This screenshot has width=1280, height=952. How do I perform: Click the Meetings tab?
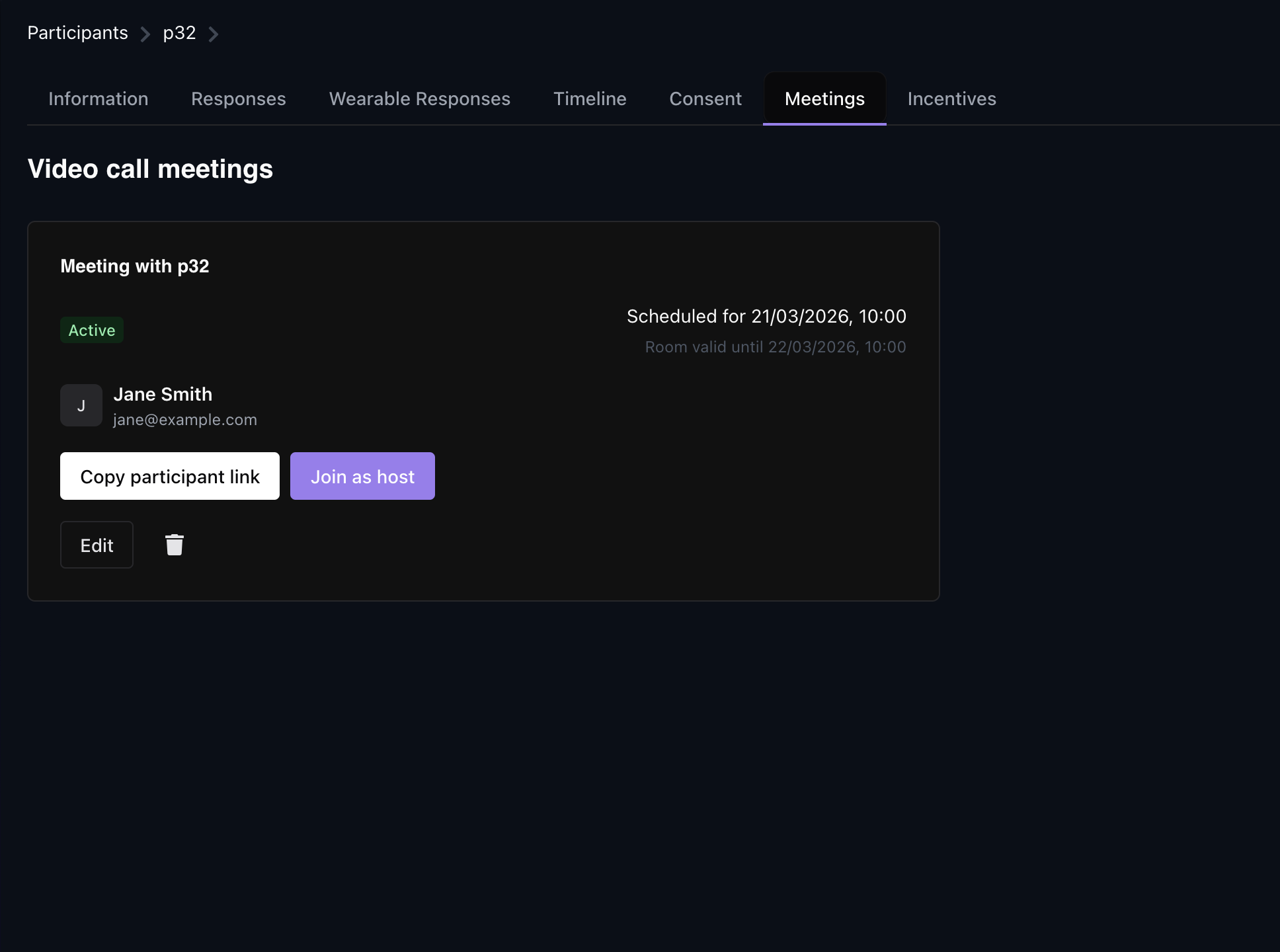(x=824, y=99)
